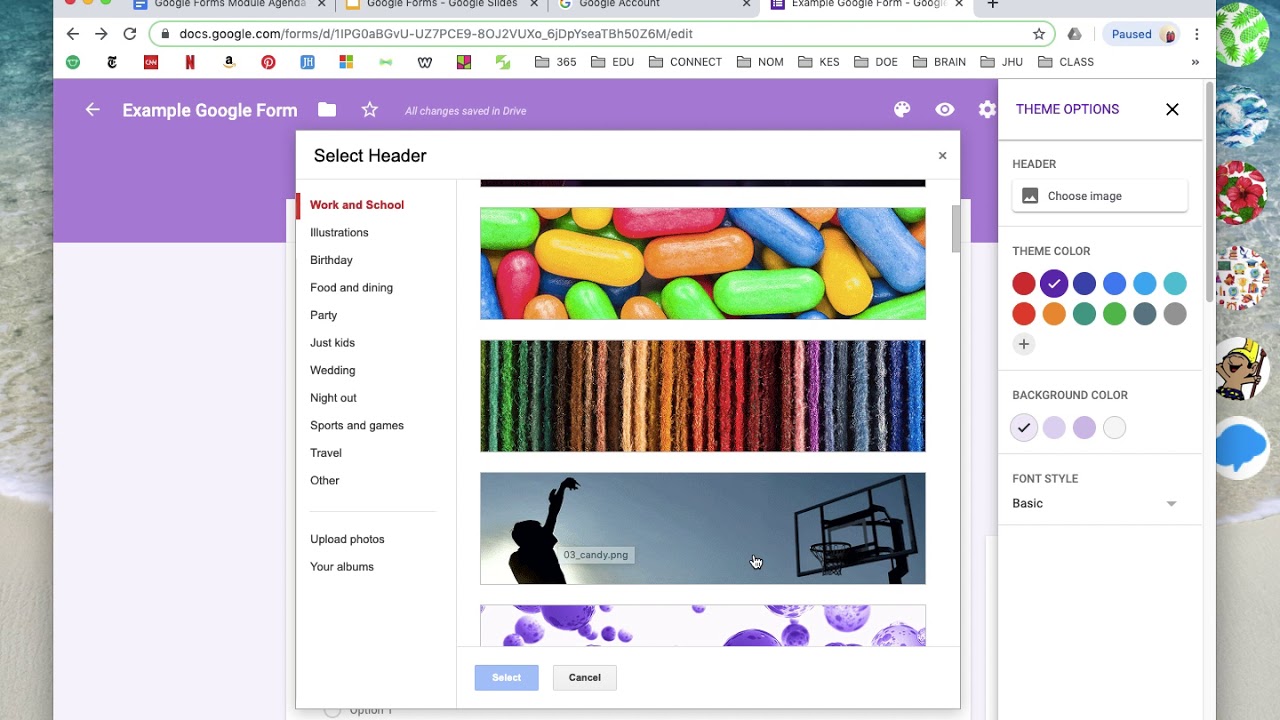Pick the orange theme color swatch

coord(1054,314)
